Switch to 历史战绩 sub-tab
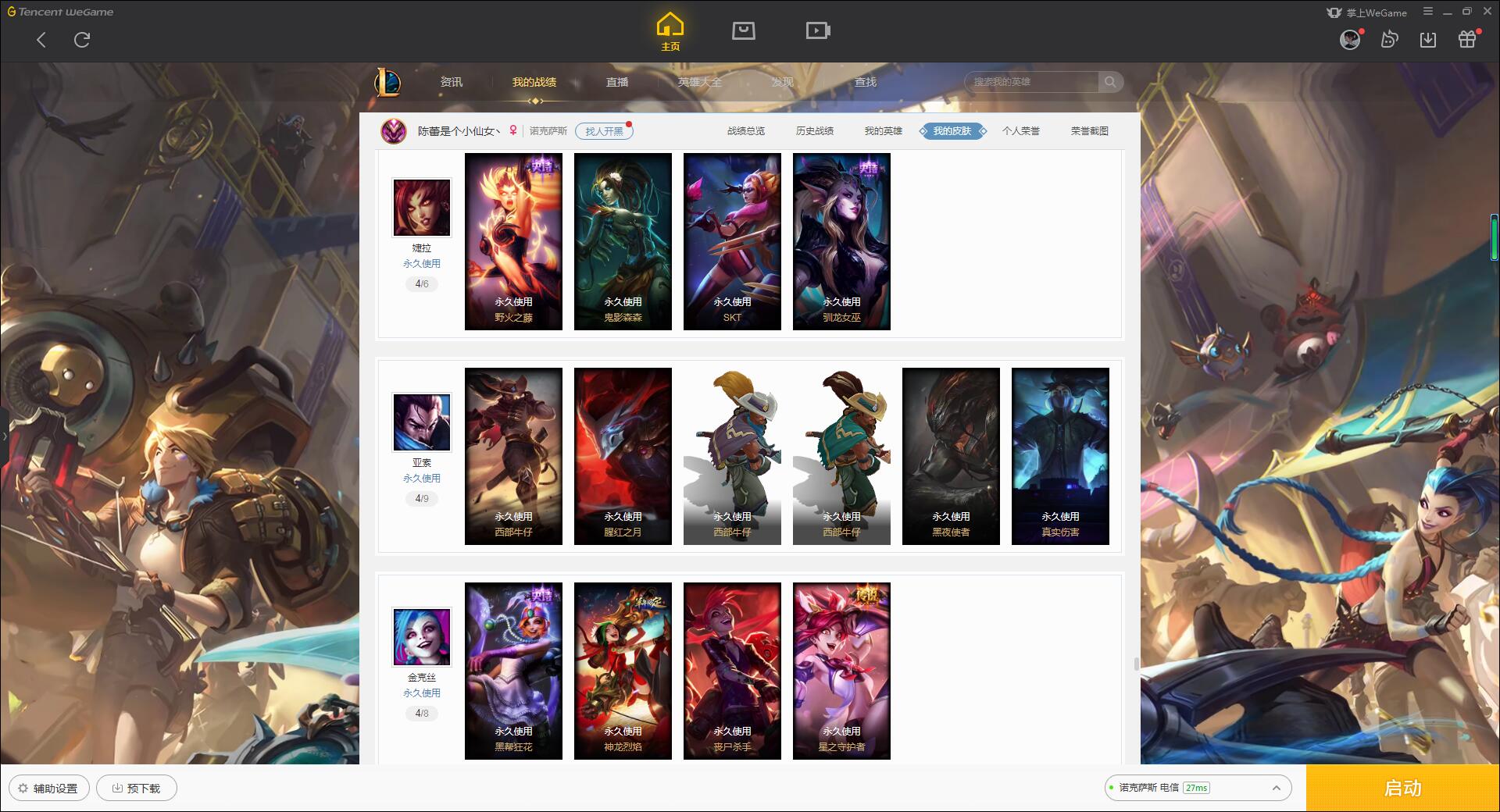1500x812 pixels. tap(815, 131)
